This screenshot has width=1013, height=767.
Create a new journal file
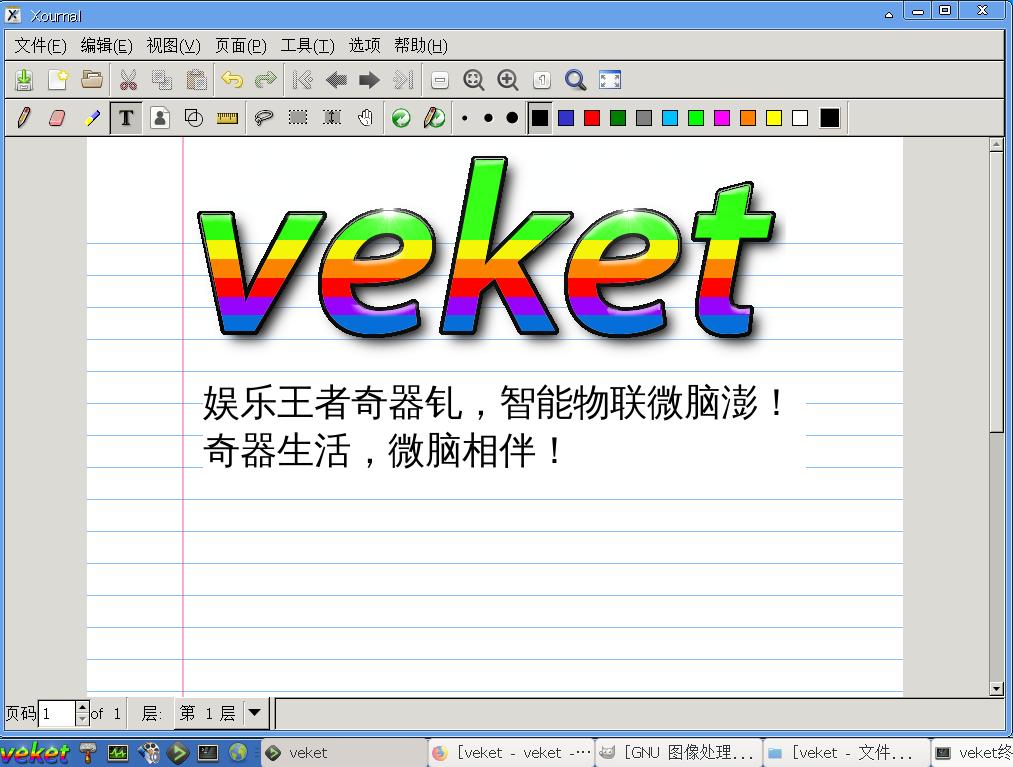tap(57, 80)
